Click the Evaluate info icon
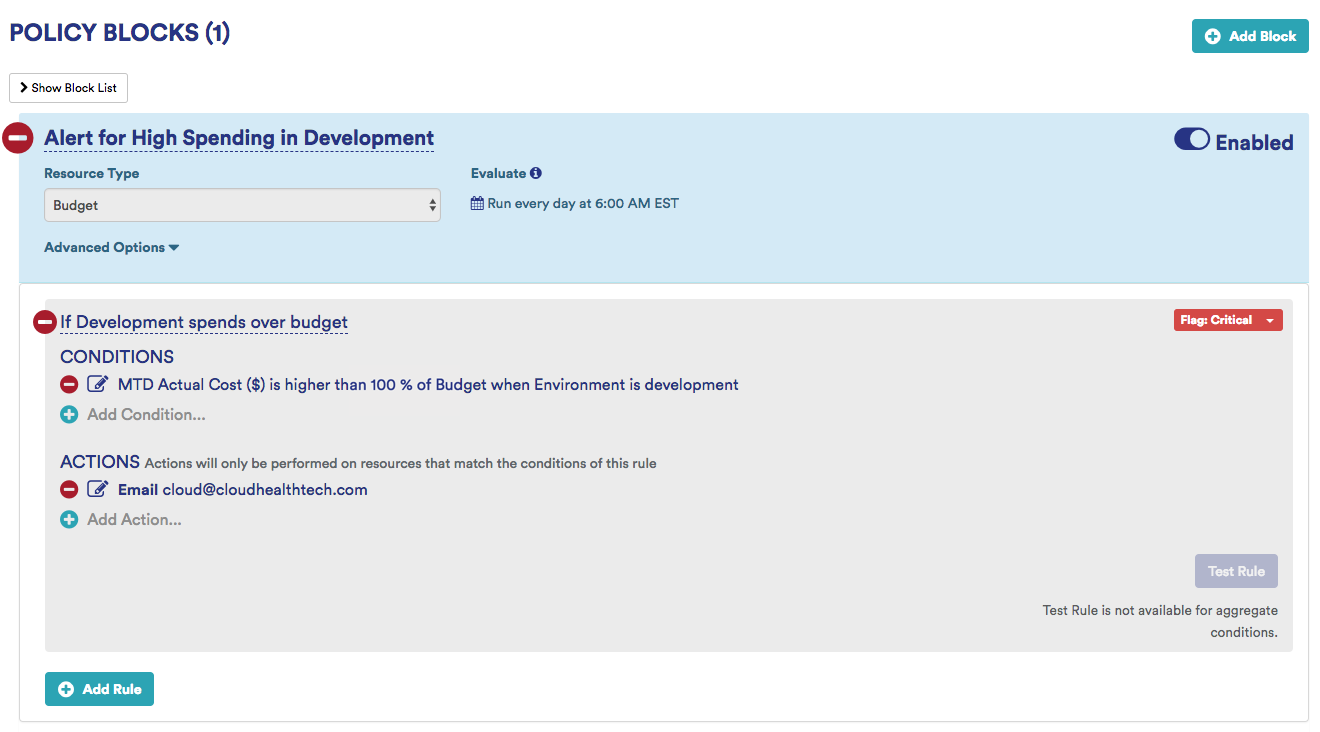This screenshot has height=732, width=1320. 536,173
